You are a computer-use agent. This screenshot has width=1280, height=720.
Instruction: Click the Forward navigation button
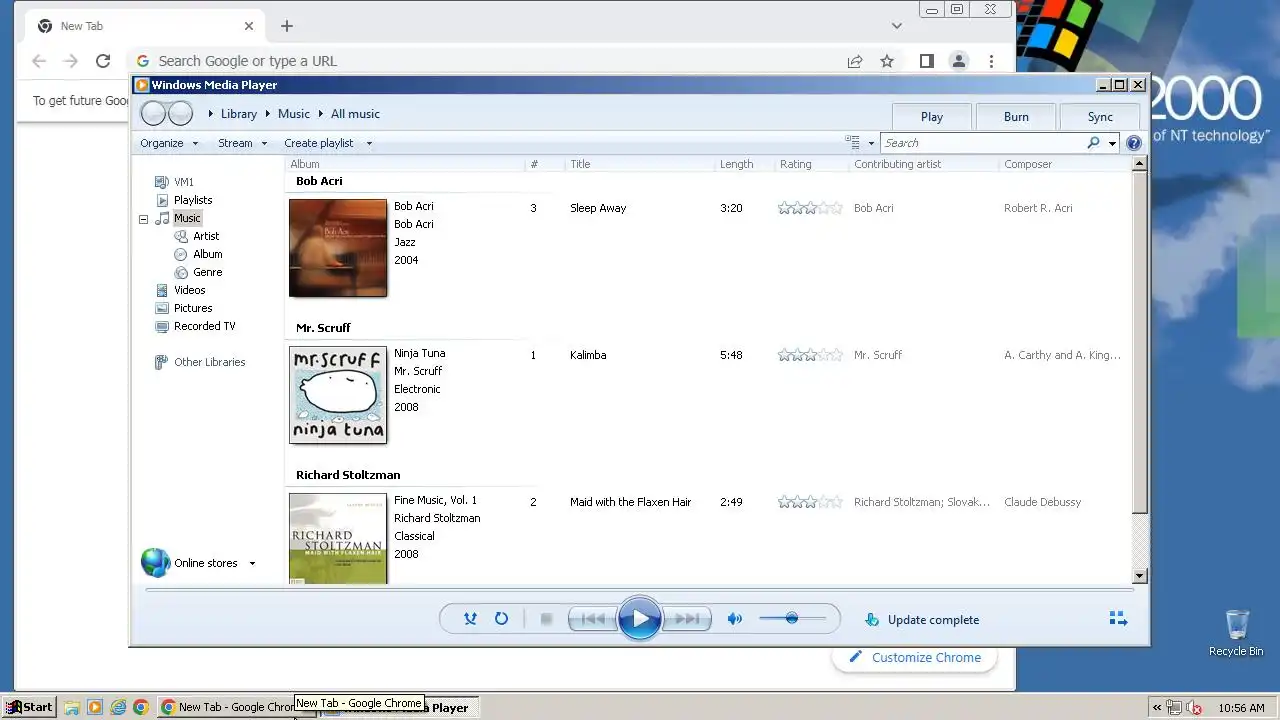(180, 113)
